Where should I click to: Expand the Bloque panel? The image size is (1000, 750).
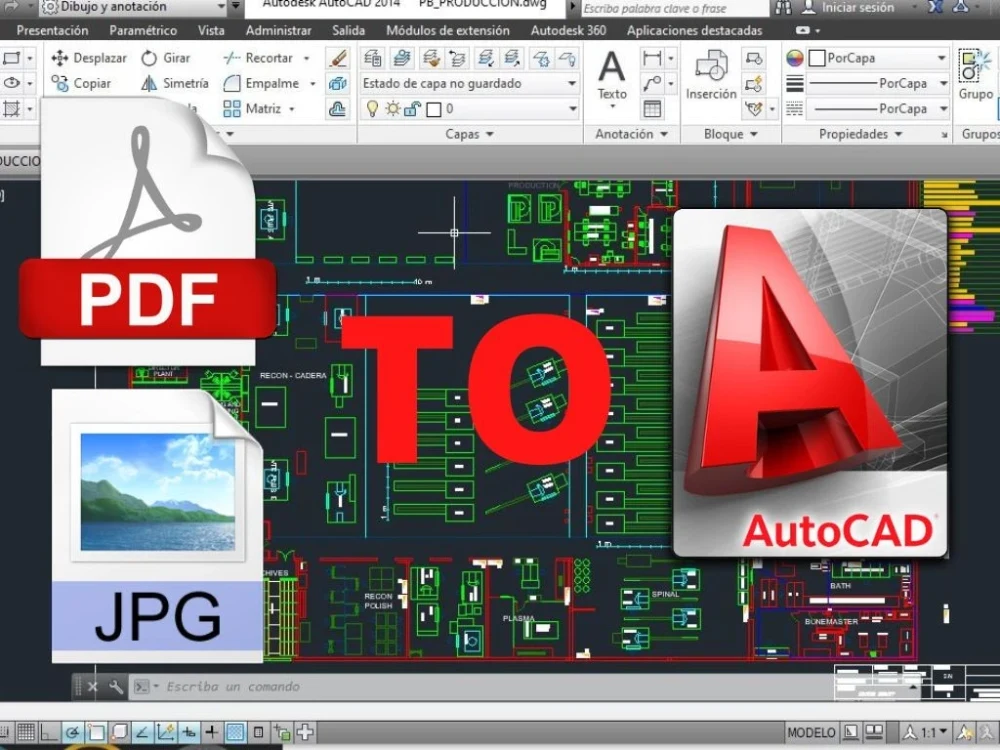pyautogui.click(x=731, y=134)
